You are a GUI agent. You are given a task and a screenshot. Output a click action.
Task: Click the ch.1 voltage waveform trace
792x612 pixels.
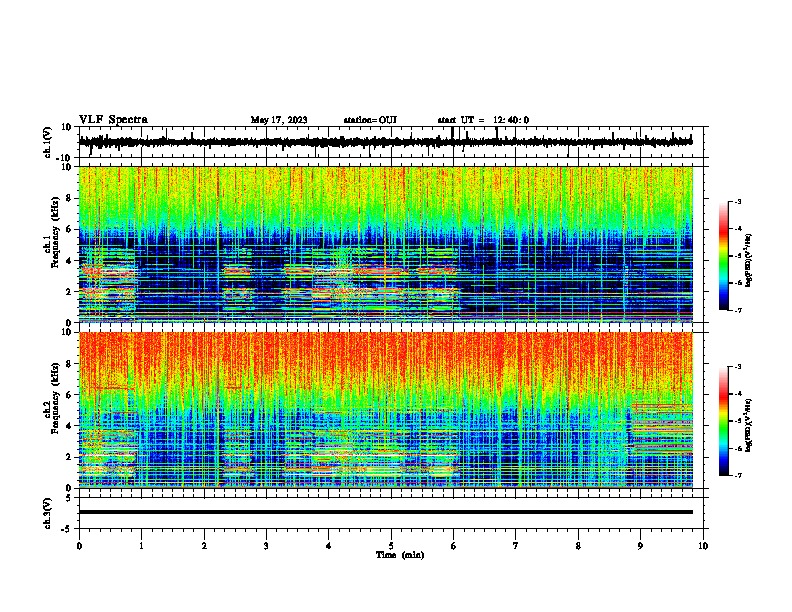(x=386, y=142)
